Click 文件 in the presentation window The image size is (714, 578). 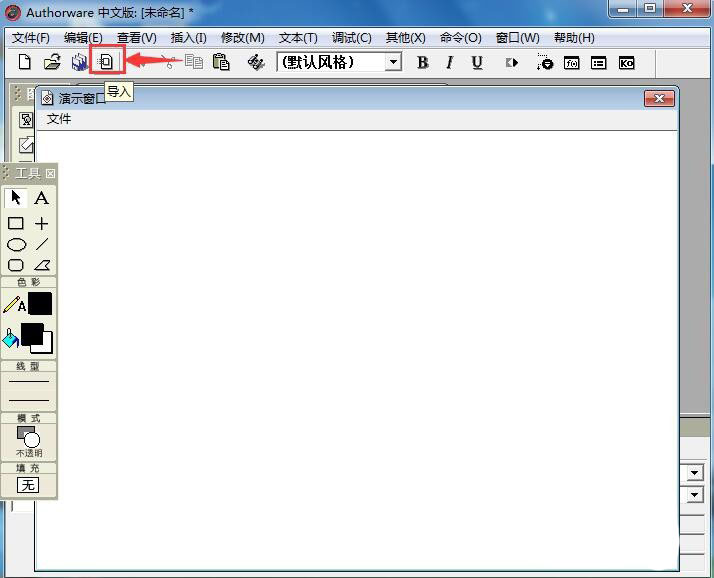tap(59, 119)
